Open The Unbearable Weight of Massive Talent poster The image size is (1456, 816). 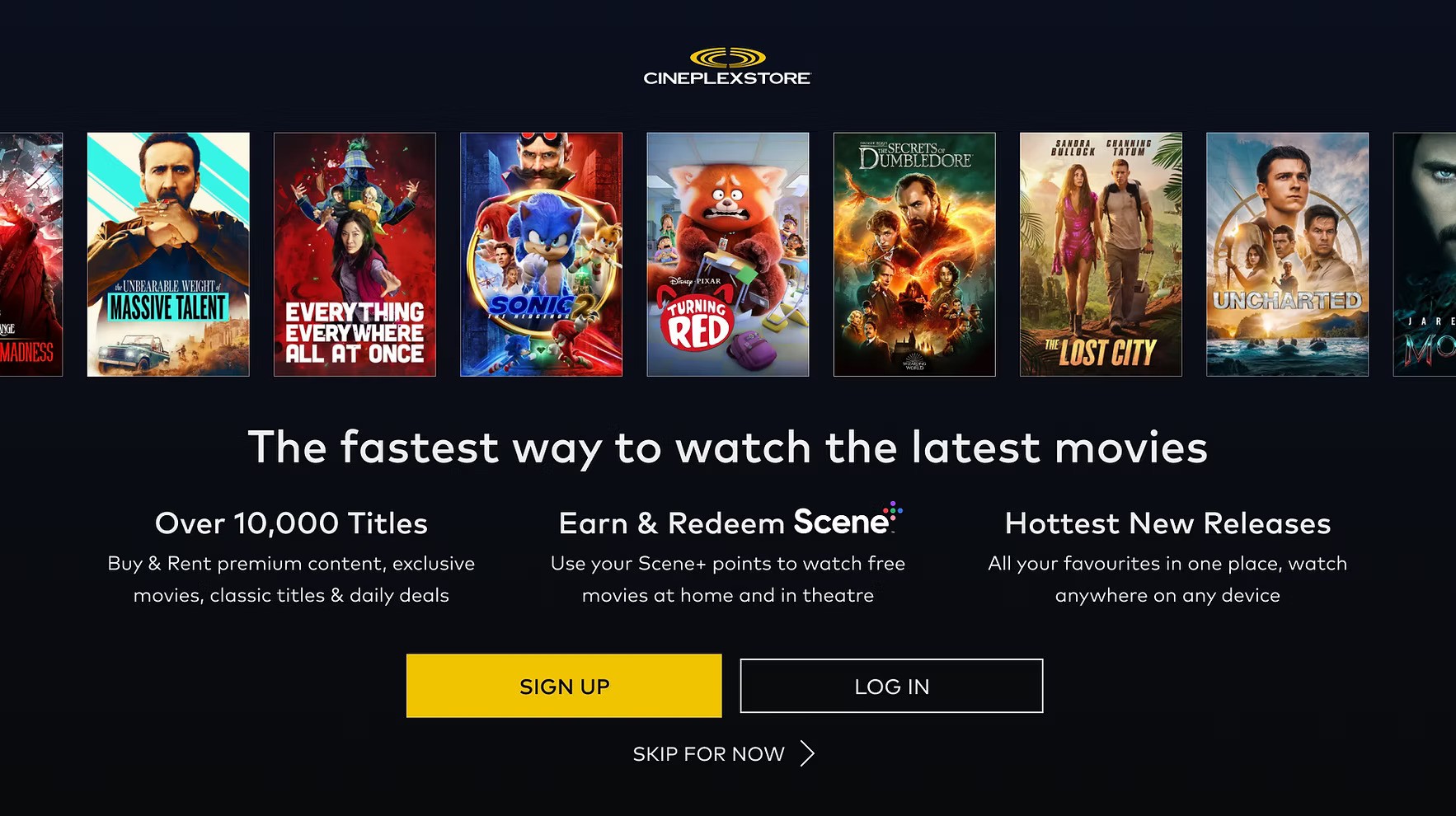pyautogui.click(x=168, y=255)
